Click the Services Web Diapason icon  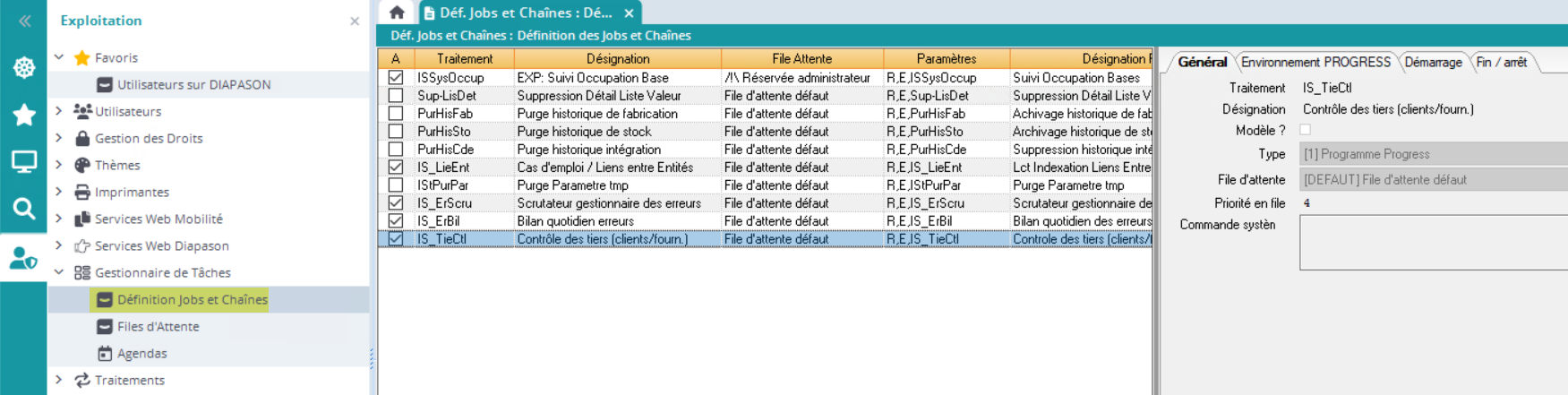click(x=82, y=245)
